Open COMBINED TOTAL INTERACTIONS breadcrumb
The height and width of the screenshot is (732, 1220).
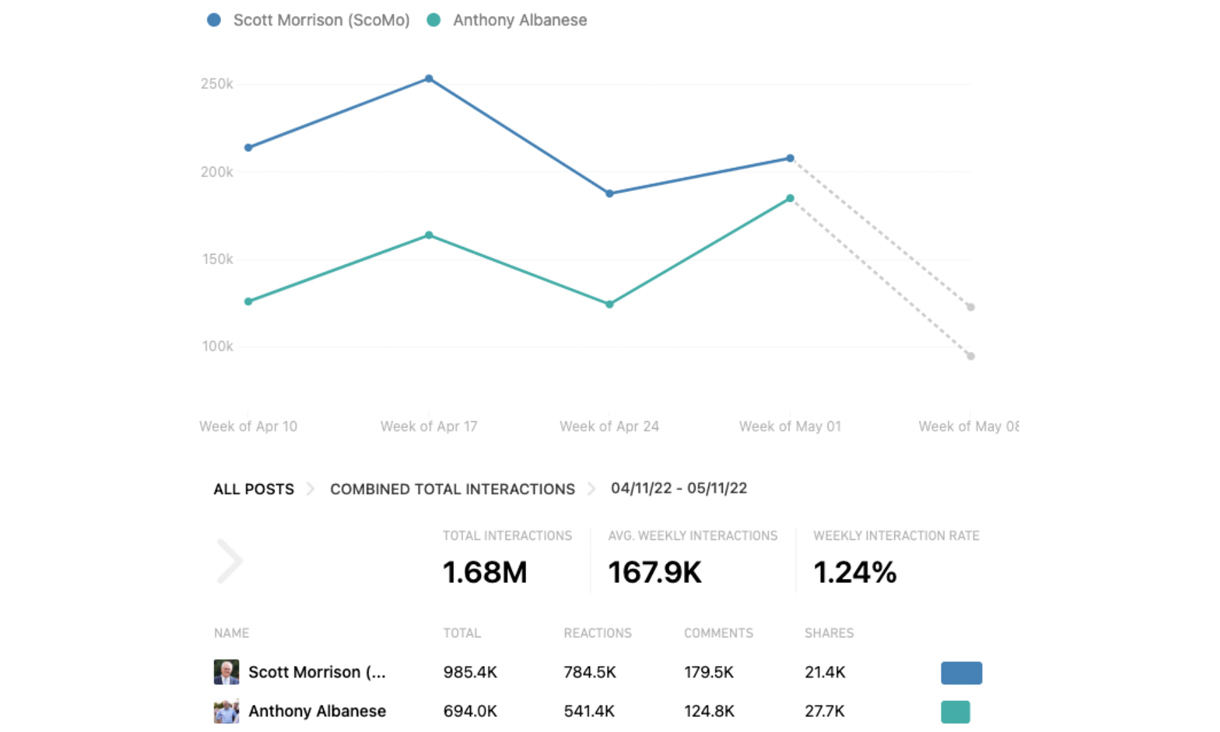pos(452,489)
